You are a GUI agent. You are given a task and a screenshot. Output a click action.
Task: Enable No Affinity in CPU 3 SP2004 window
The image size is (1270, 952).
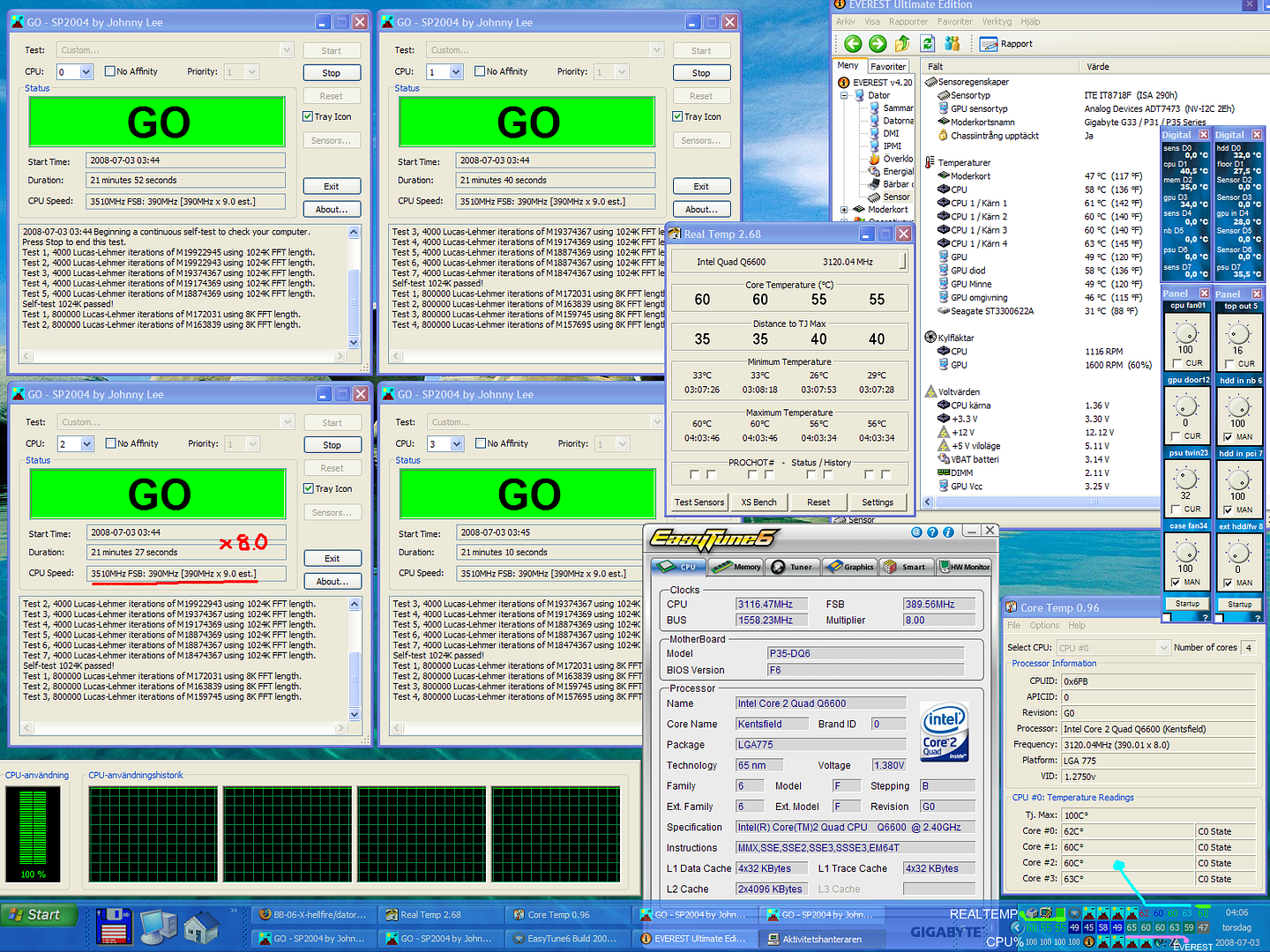[481, 443]
